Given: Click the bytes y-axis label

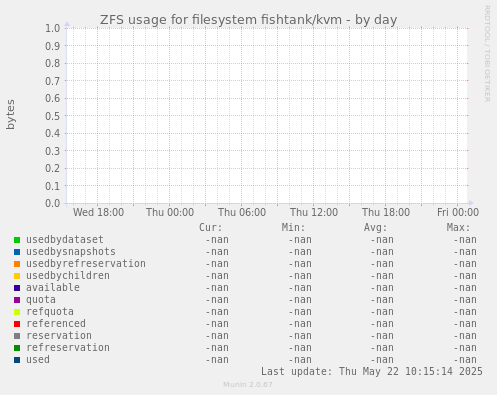Looking at the screenshot, I should pyautogui.click(x=11, y=114).
